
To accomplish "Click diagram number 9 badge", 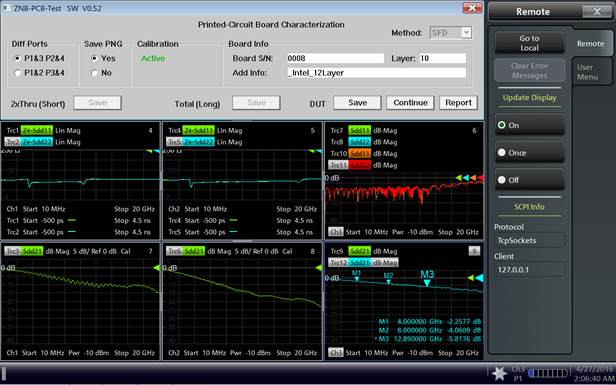I will [x=474, y=251].
